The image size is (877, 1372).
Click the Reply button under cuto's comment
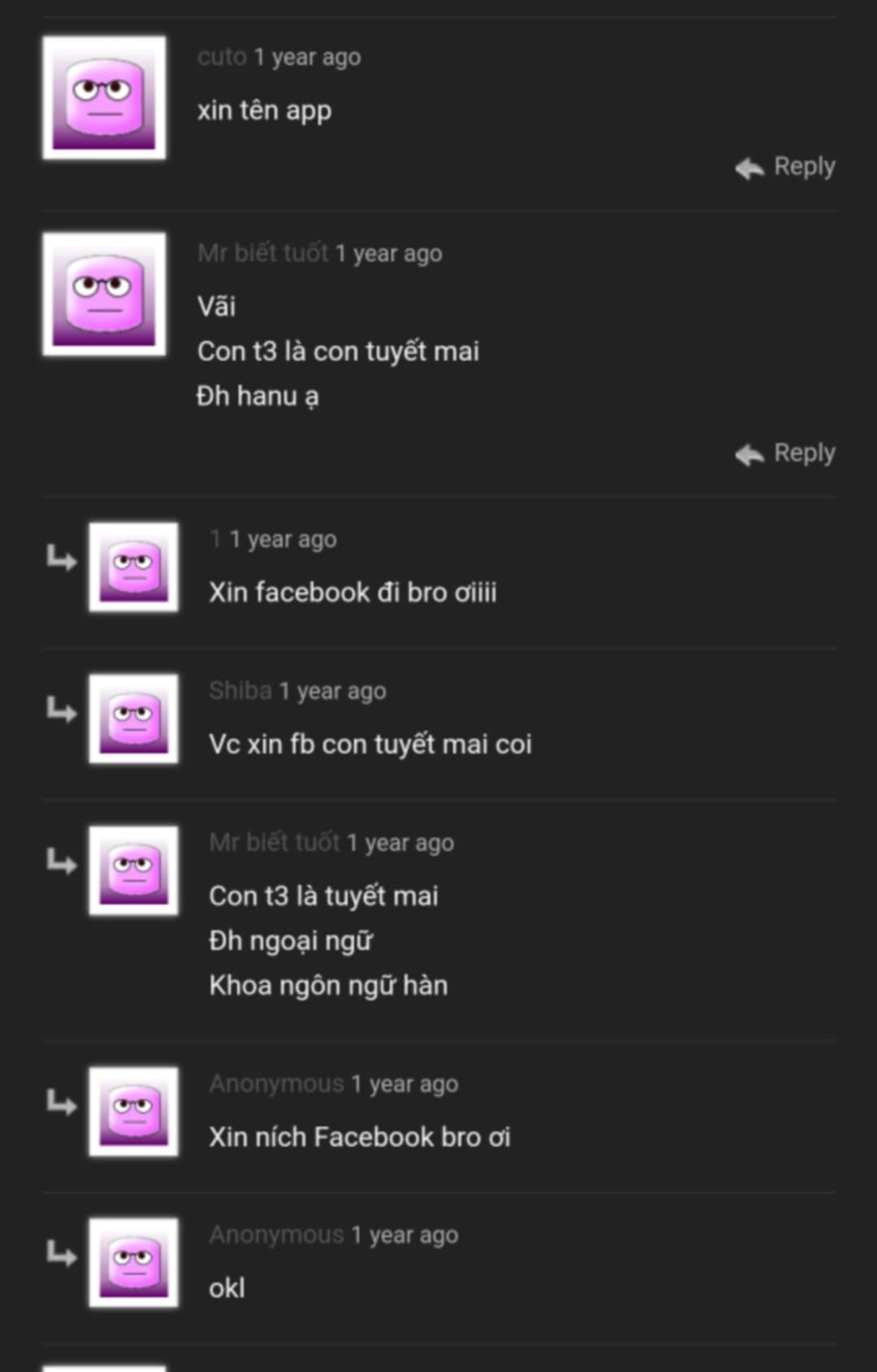[x=785, y=166]
